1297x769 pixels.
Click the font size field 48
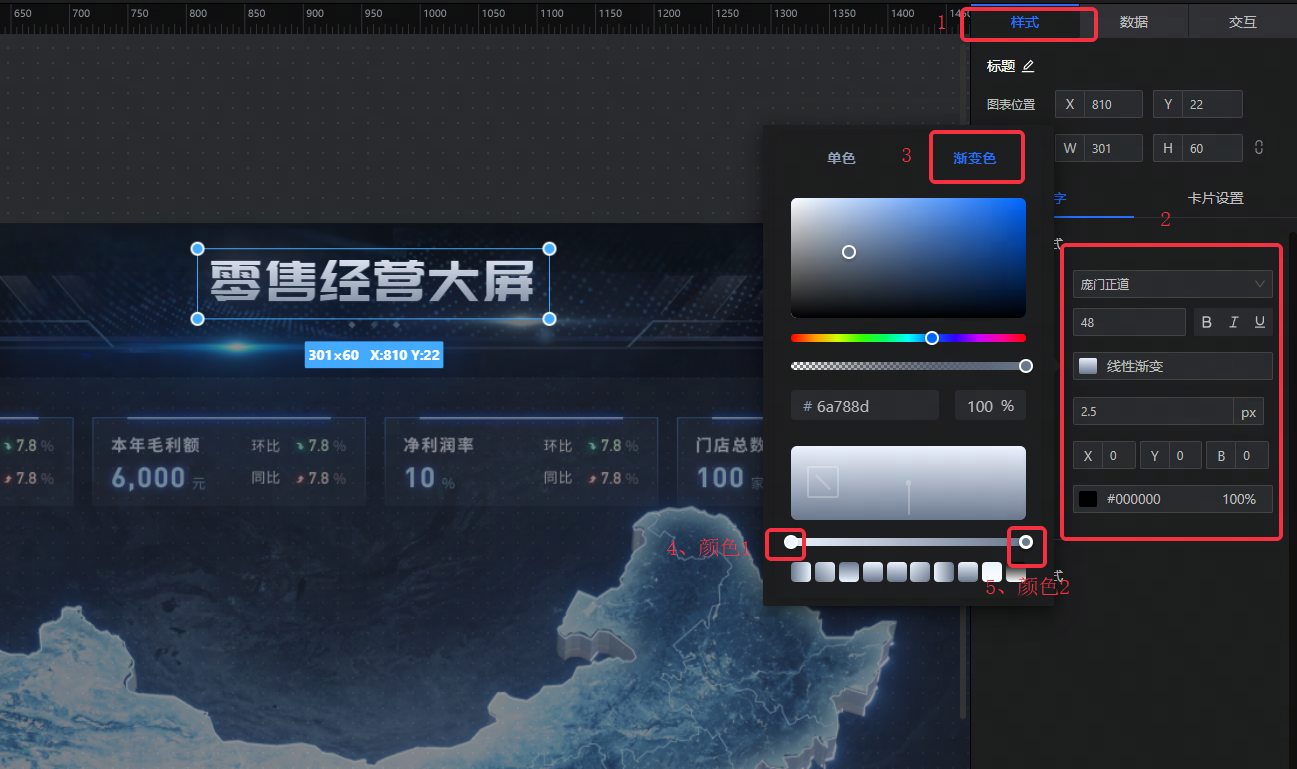click(x=1129, y=322)
